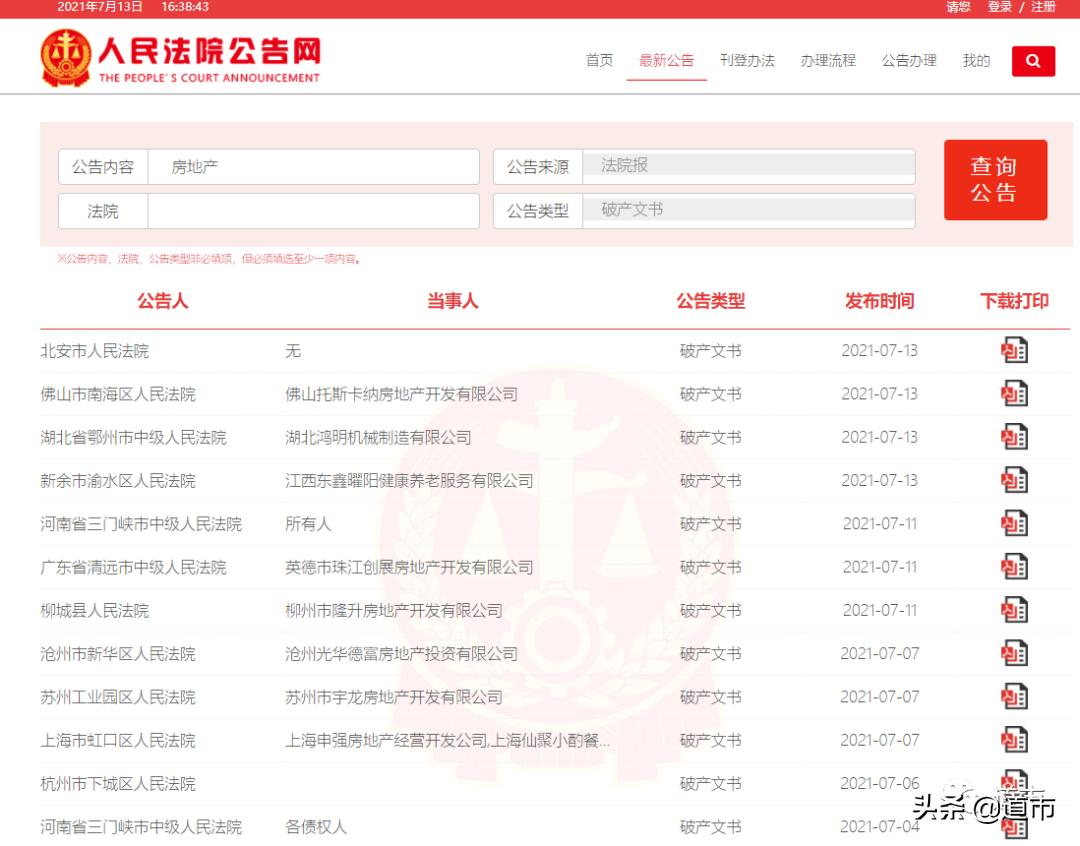Switch to the 首页 menu tab

click(599, 60)
